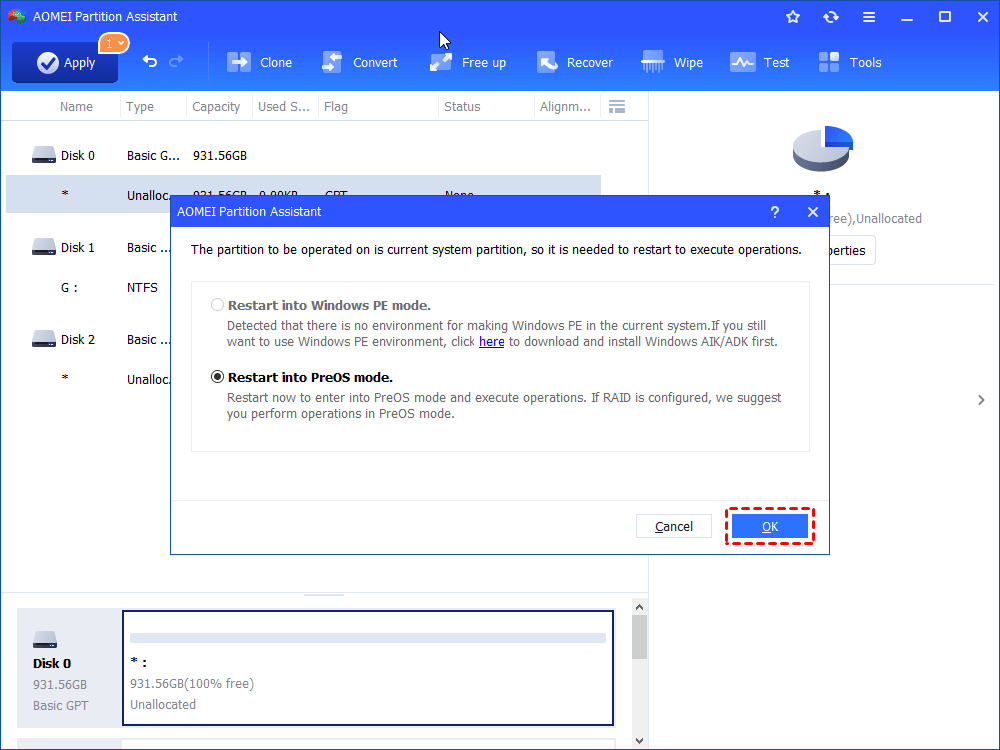
Task: Click the 'here' link to download AIK/ADK
Action: pos(491,342)
